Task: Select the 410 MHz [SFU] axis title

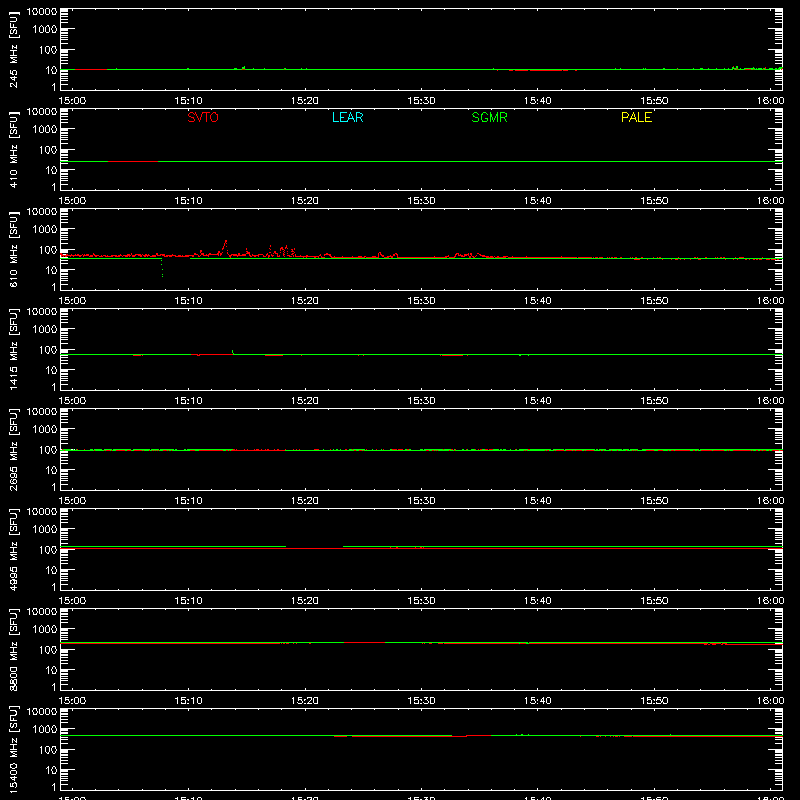Action: [13, 149]
